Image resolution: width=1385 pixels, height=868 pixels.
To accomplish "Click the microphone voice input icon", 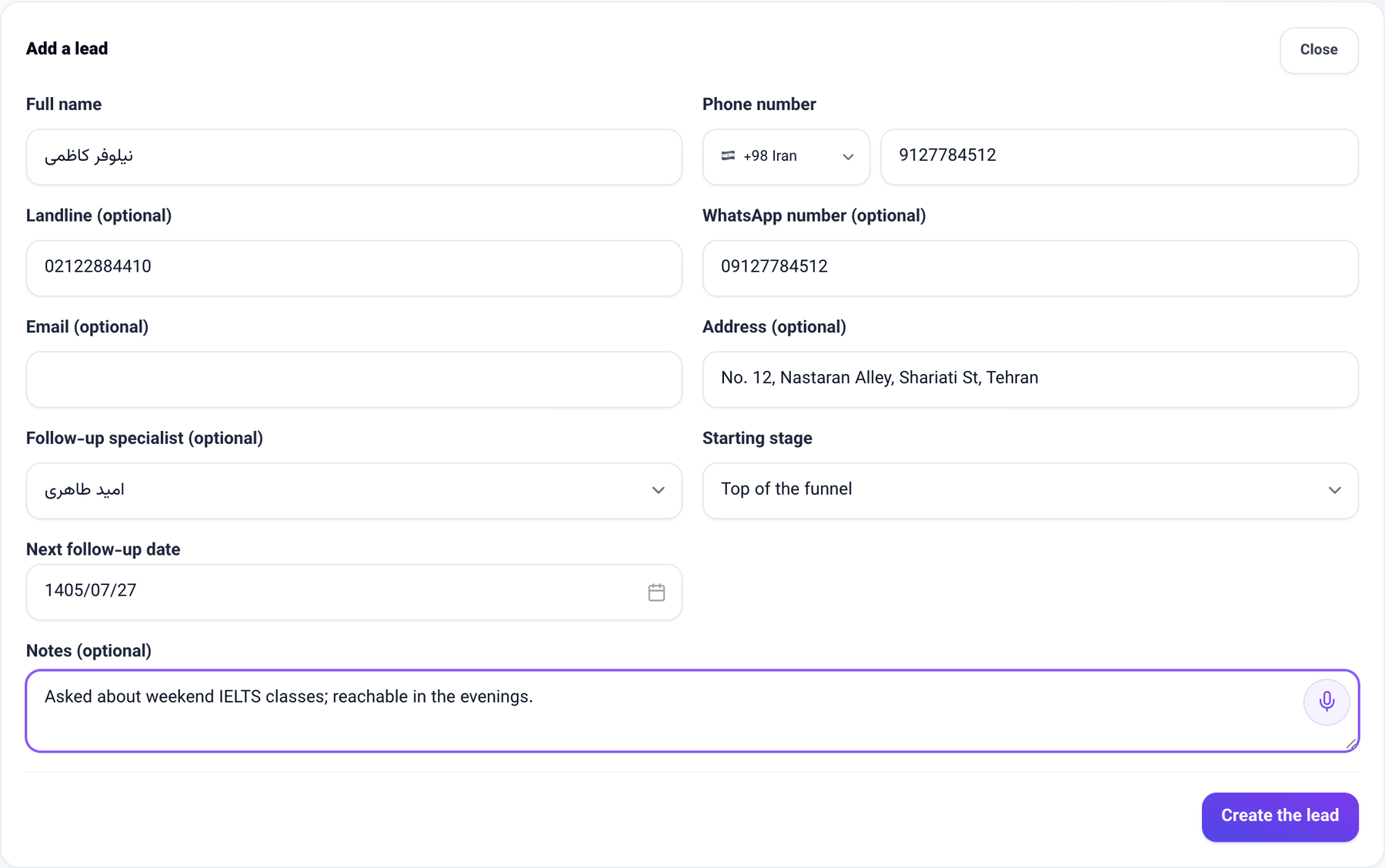I will pos(1327,702).
